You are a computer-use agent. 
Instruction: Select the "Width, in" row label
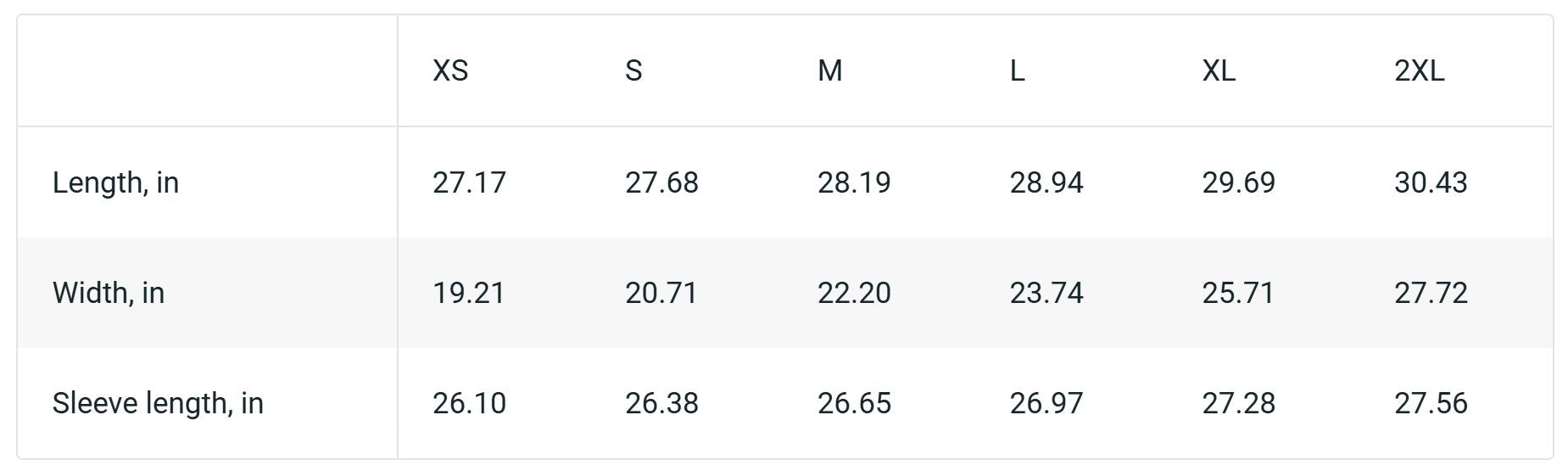(109, 293)
